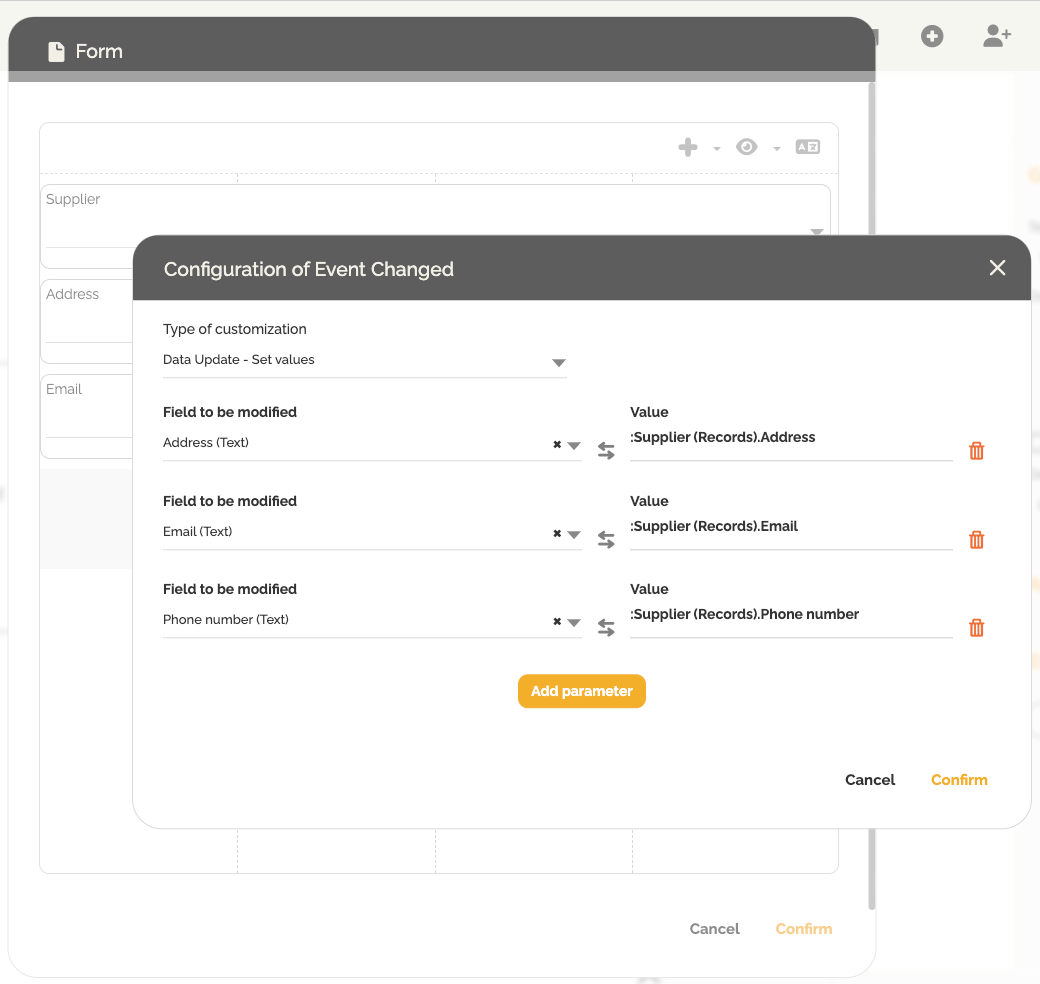
Task: Confirm the Event Changed configuration
Action: click(x=959, y=780)
